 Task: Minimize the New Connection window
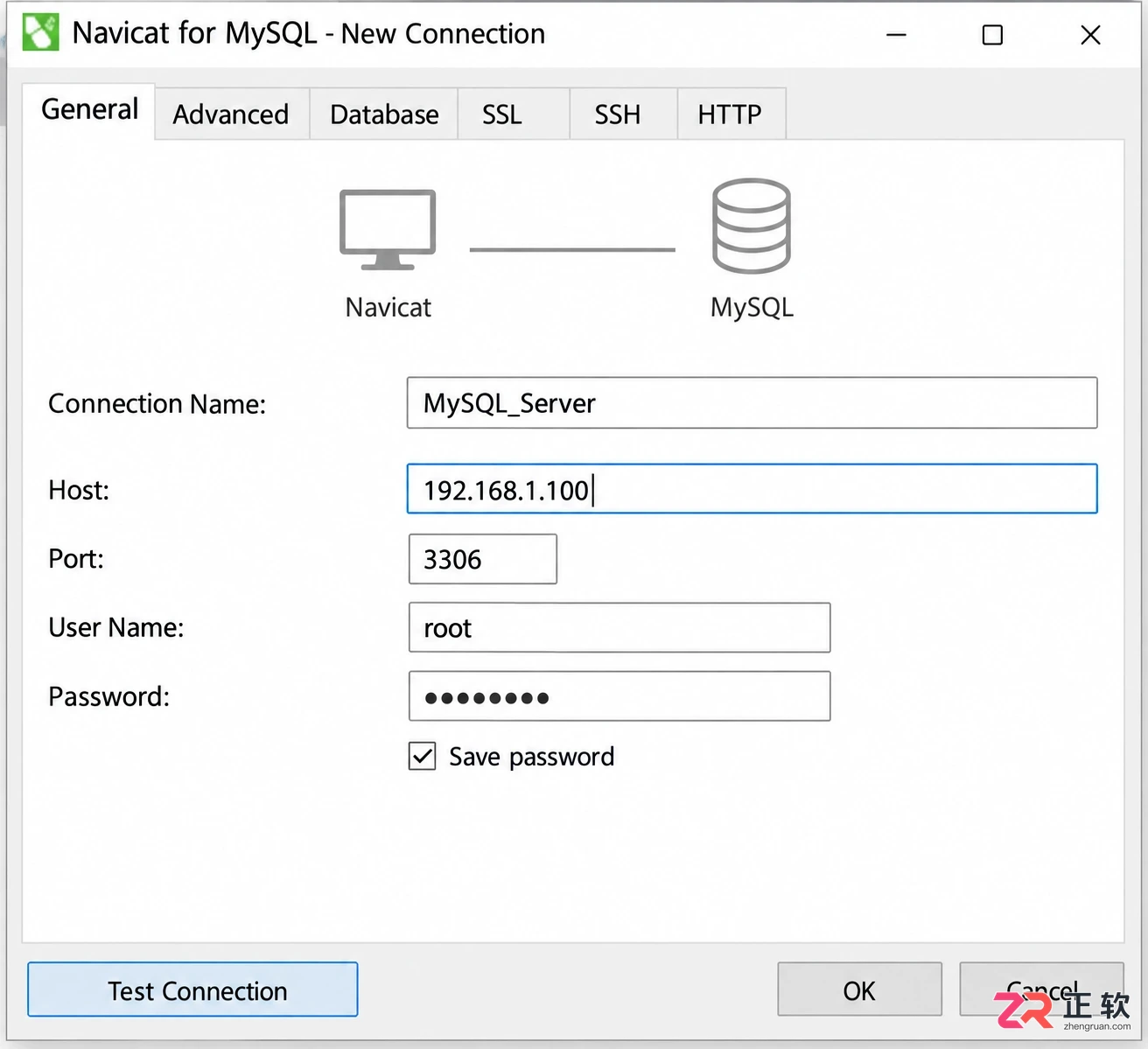point(896,35)
